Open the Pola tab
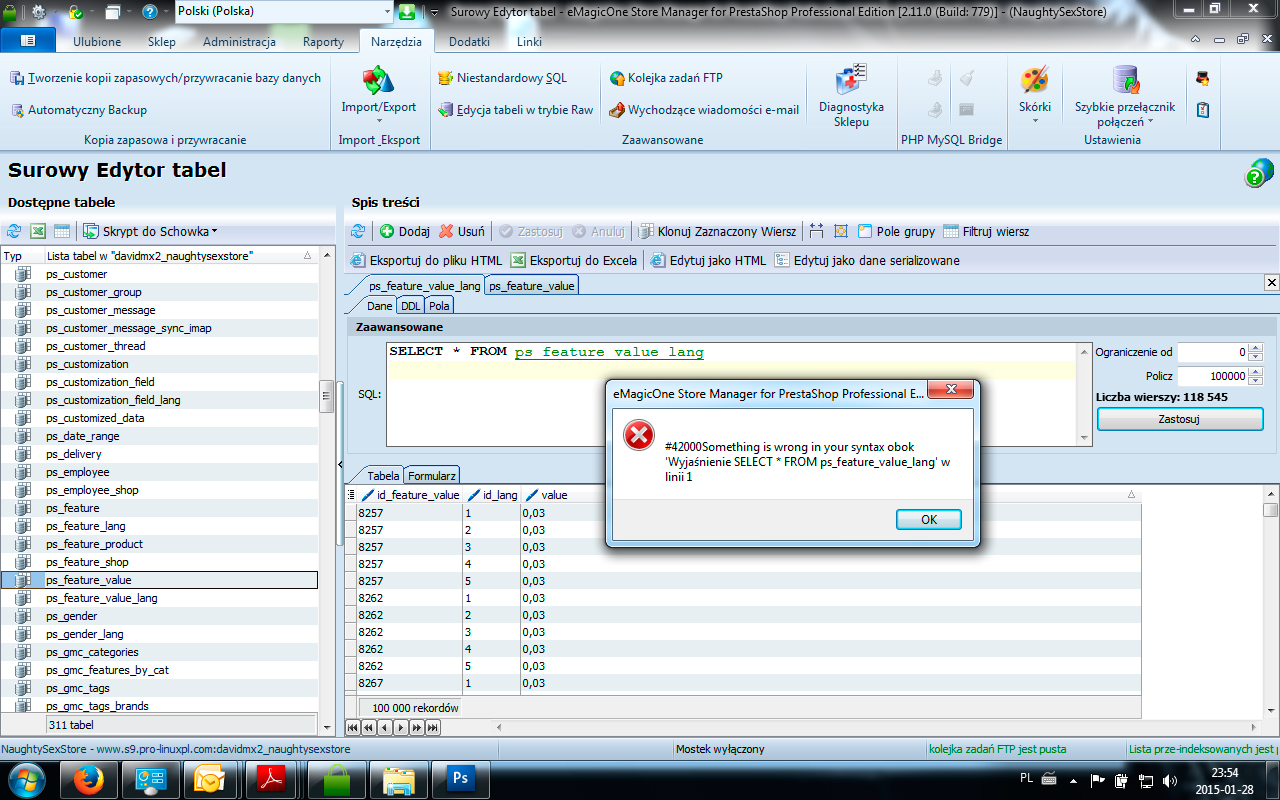Image resolution: width=1280 pixels, height=800 pixels. click(x=439, y=305)
